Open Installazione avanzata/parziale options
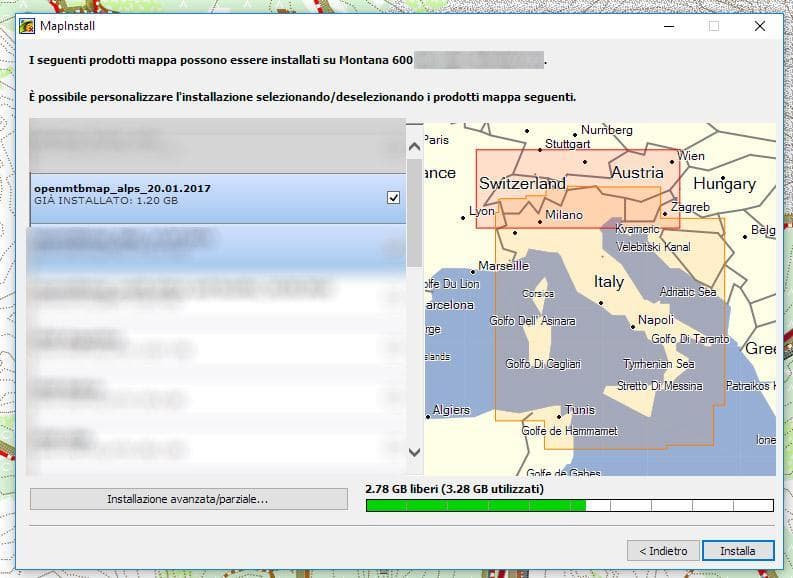 [x=189, y=499]
